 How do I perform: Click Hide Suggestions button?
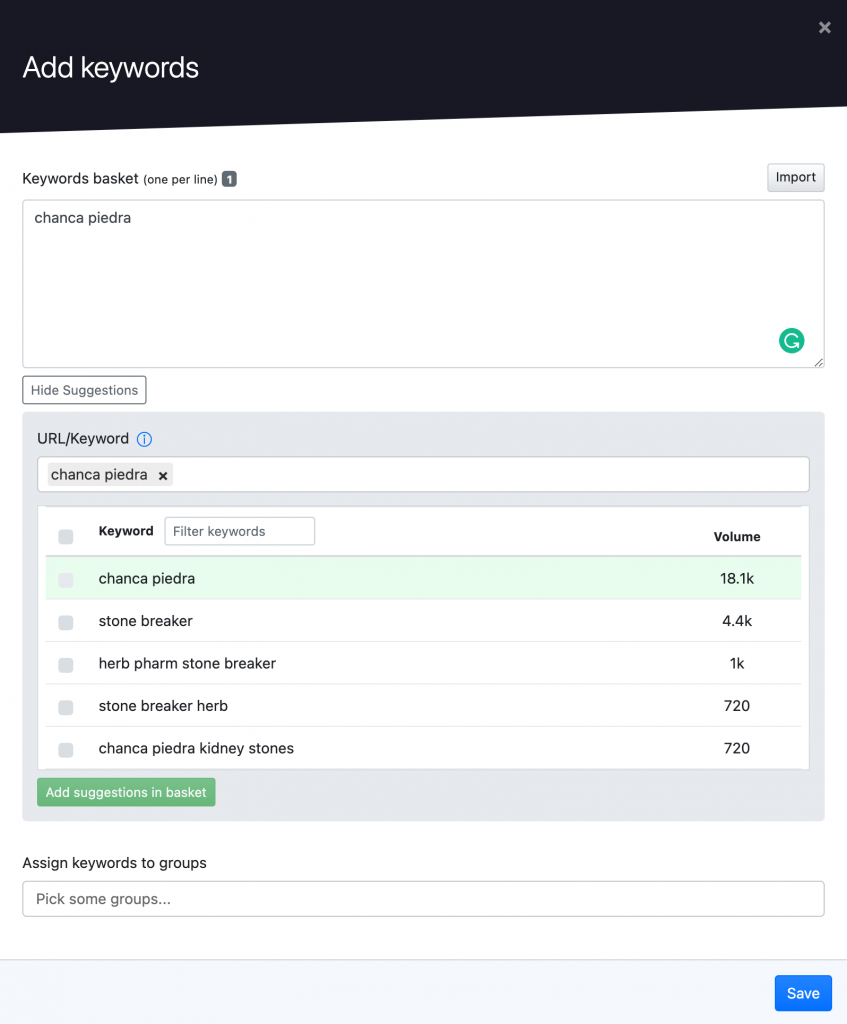[84, 390]
